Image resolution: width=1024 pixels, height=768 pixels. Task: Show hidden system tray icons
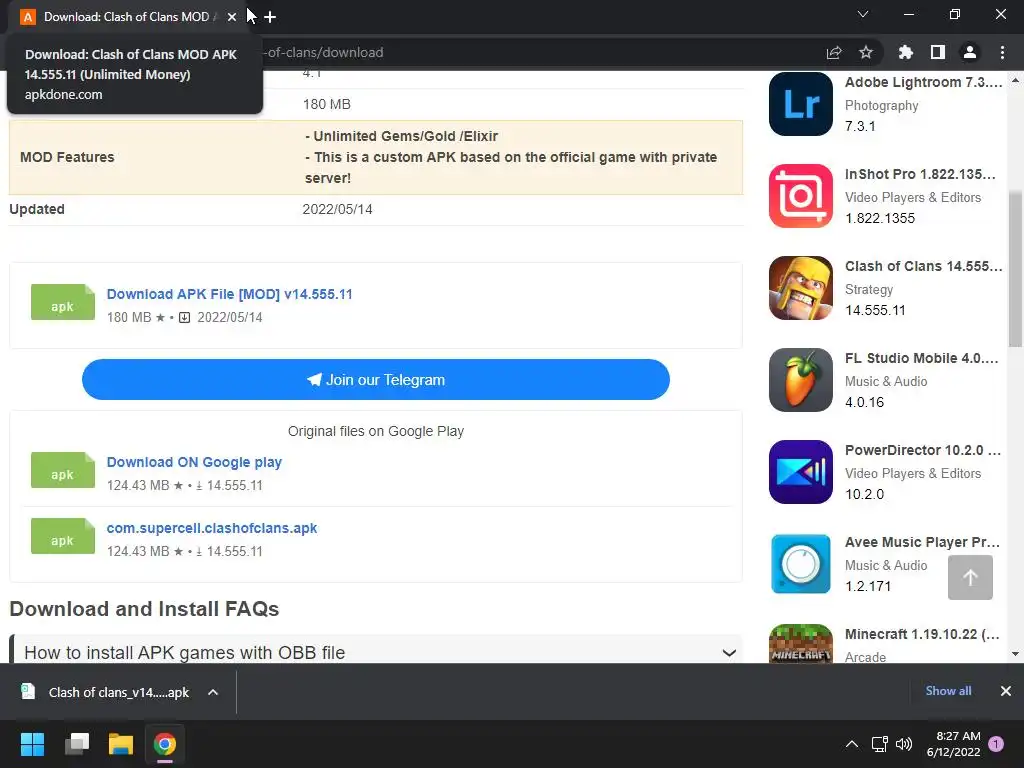click(x=852, y=744)
